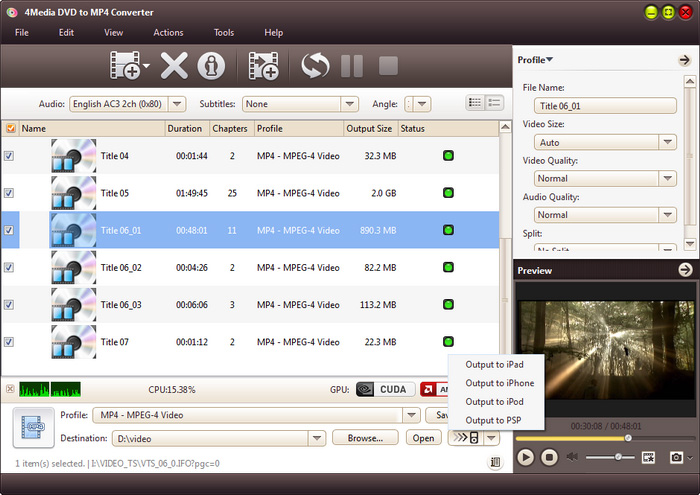Image resolution: width=700 pixels, height=495 pixels.
Task: Click the Add Profile film icon
Action: tap(263, 67)
